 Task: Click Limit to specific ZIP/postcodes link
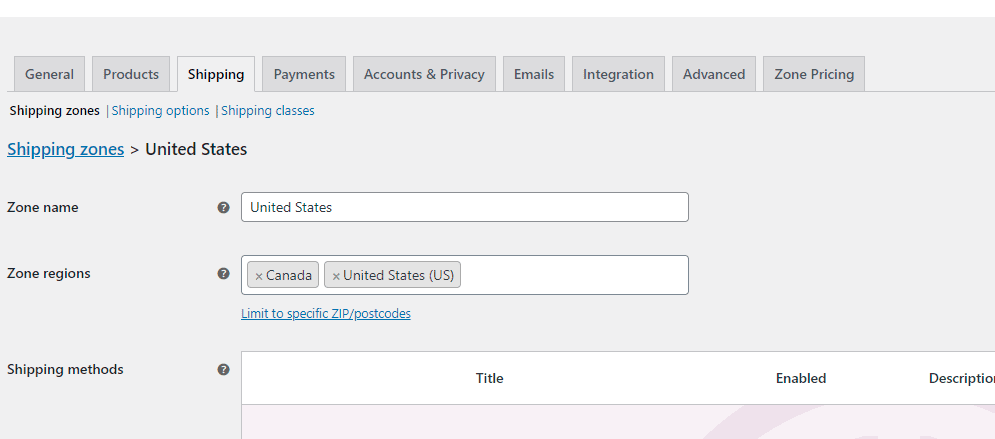tap(326, 313)
